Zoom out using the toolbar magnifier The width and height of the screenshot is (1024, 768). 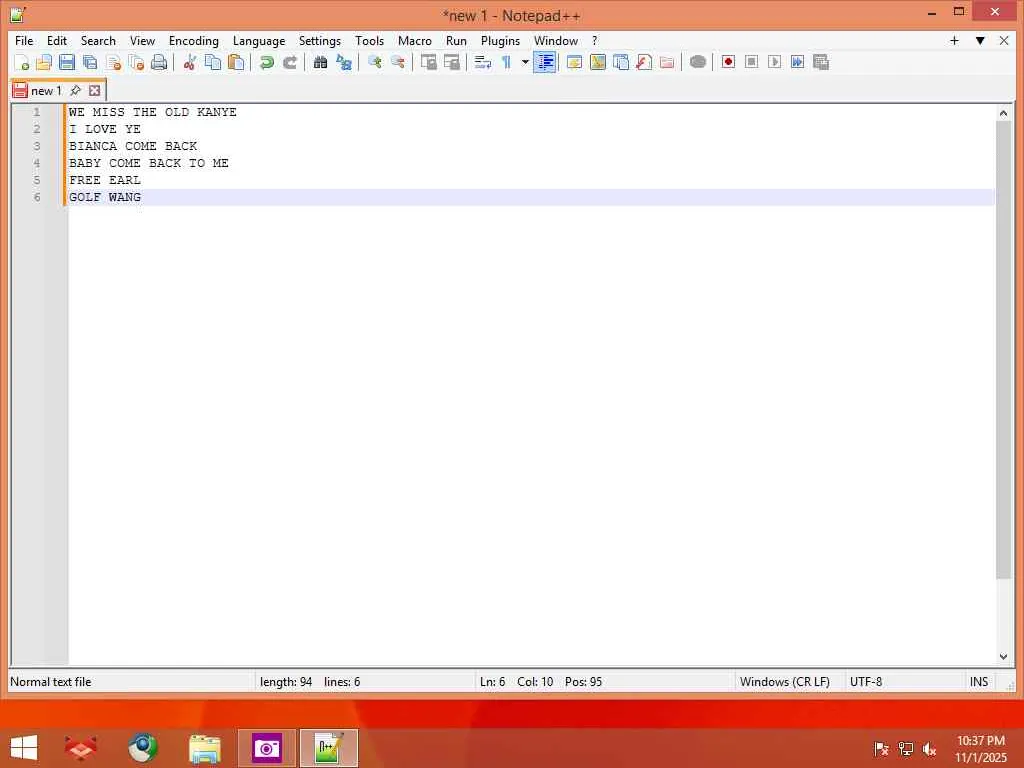pos(398,62)
